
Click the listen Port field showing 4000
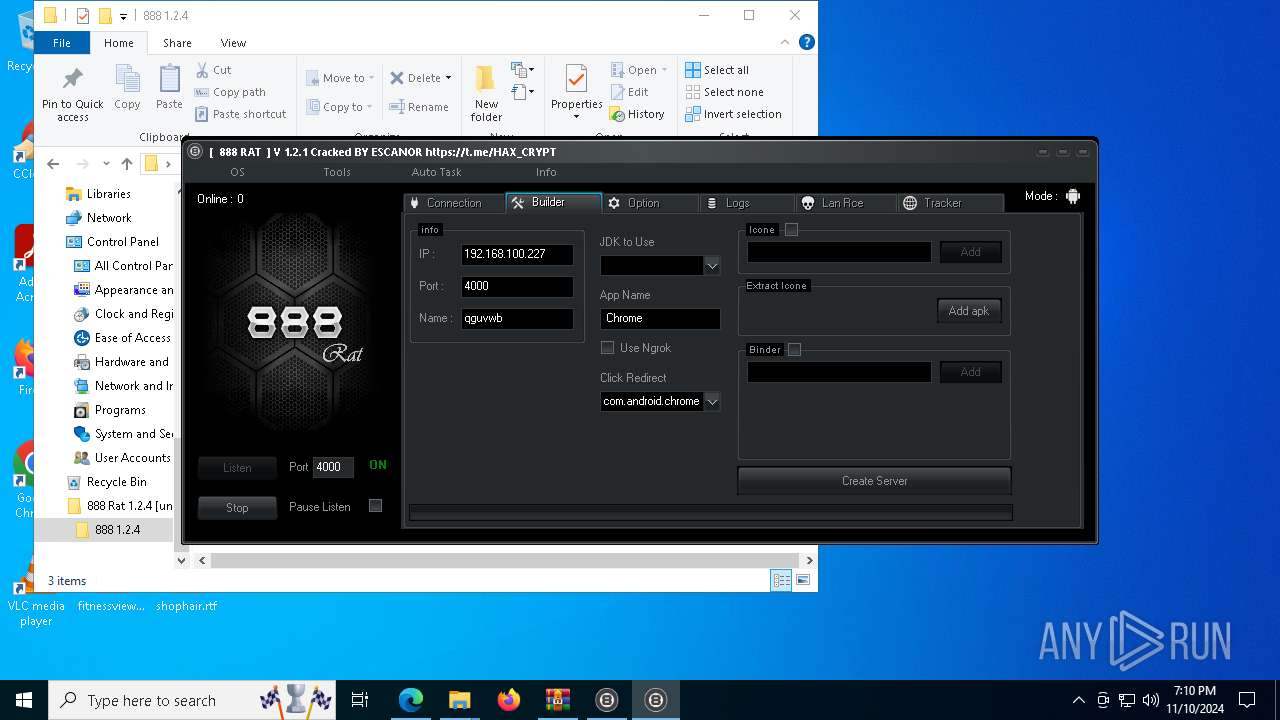tap(333, 467)
